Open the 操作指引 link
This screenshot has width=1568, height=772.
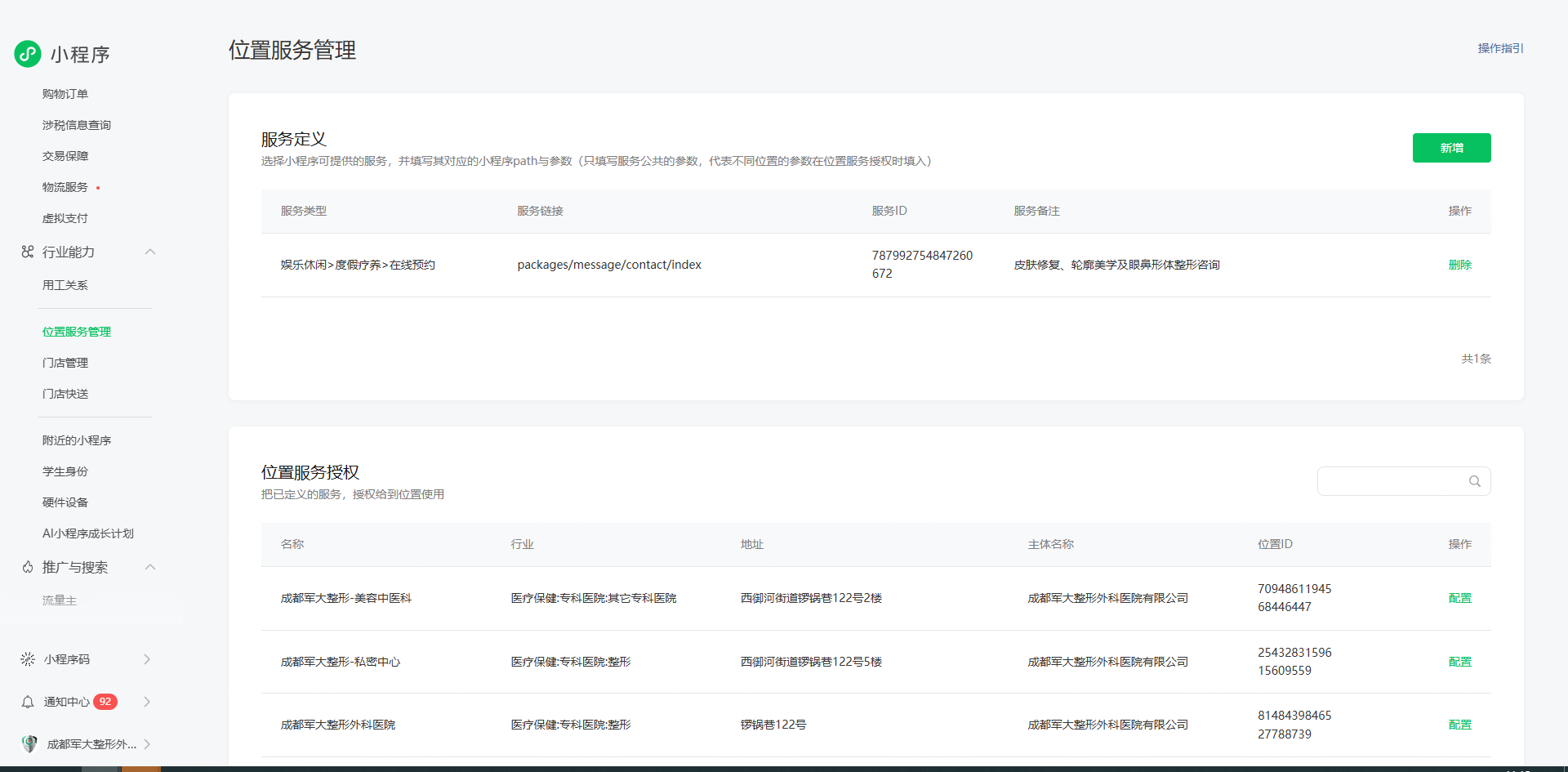tap(1501, 48)
